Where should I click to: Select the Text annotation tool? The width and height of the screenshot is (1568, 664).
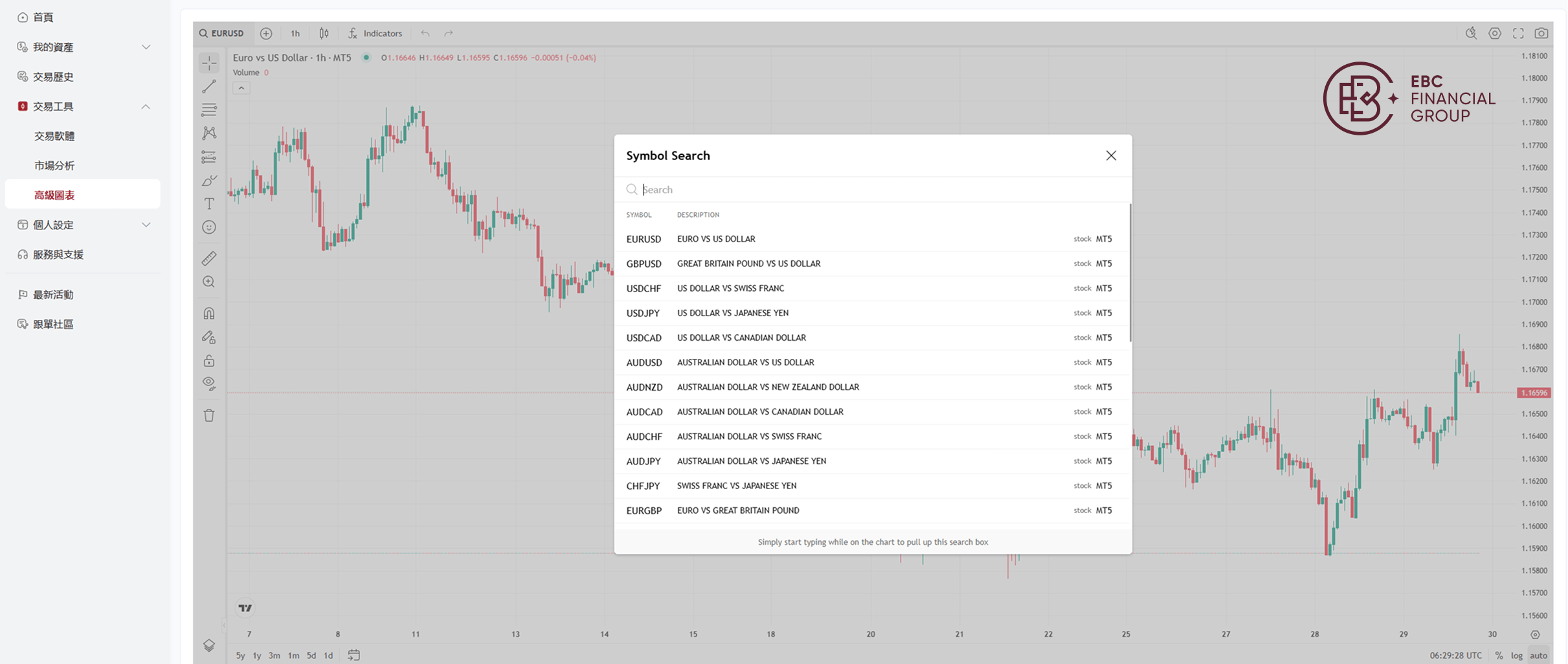pos(209,204)
